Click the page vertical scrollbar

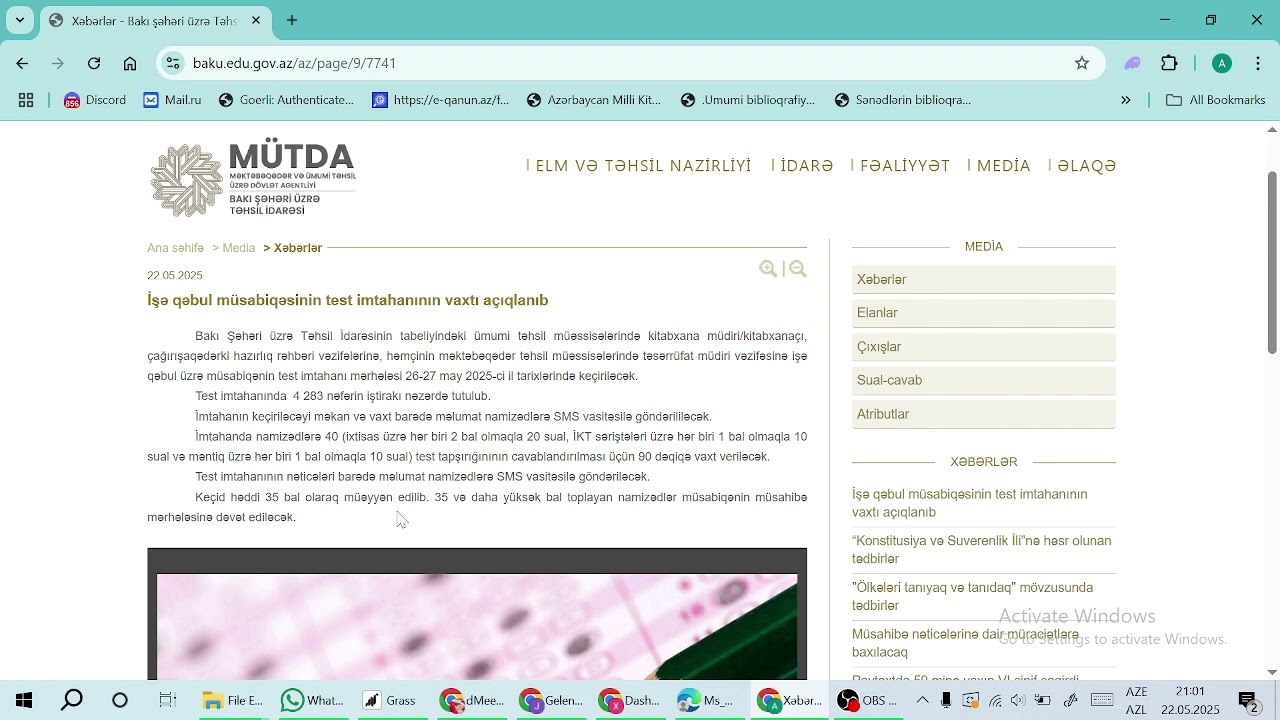click(1272, 262)
